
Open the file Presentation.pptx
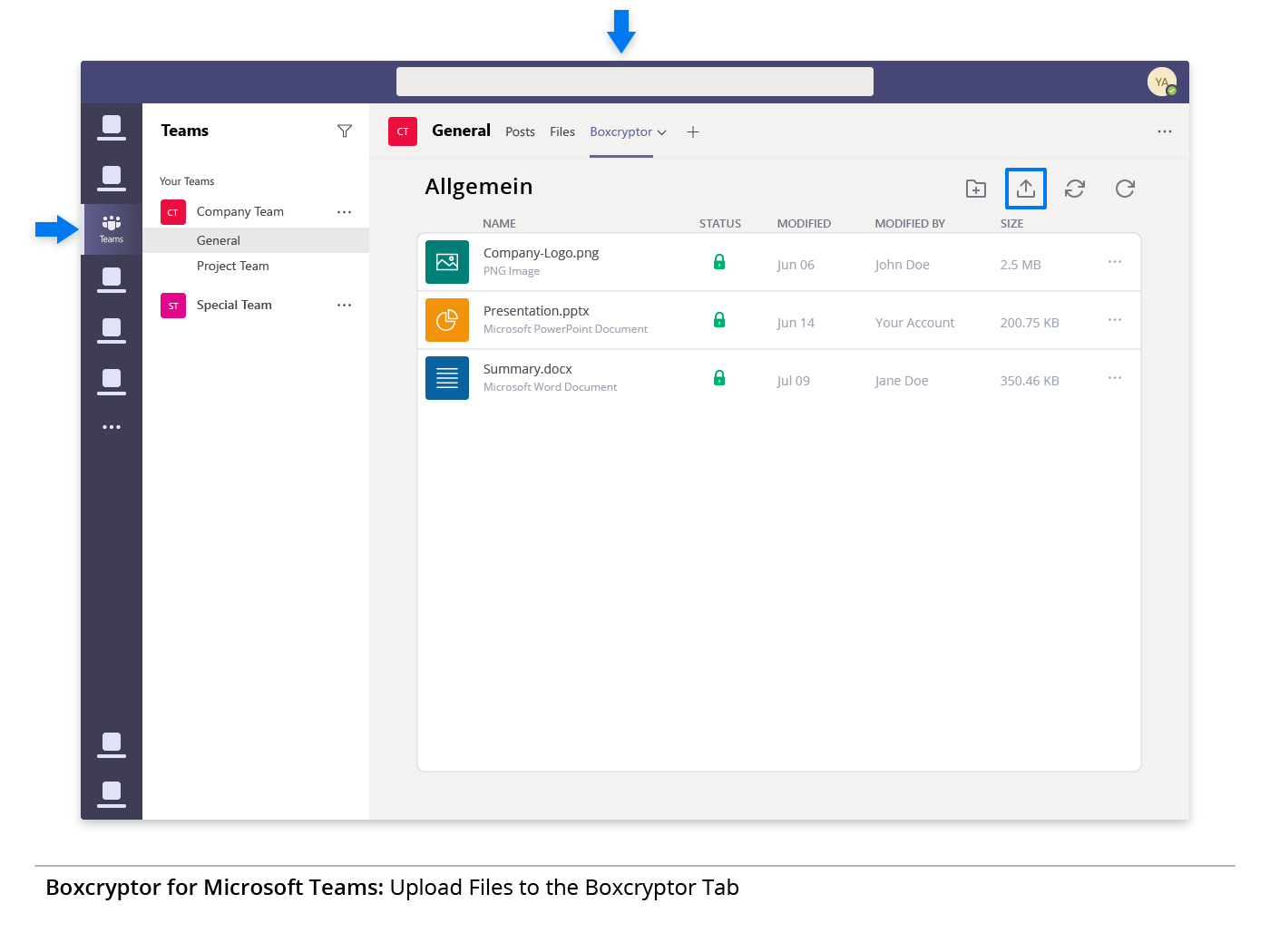click(536, 311)
